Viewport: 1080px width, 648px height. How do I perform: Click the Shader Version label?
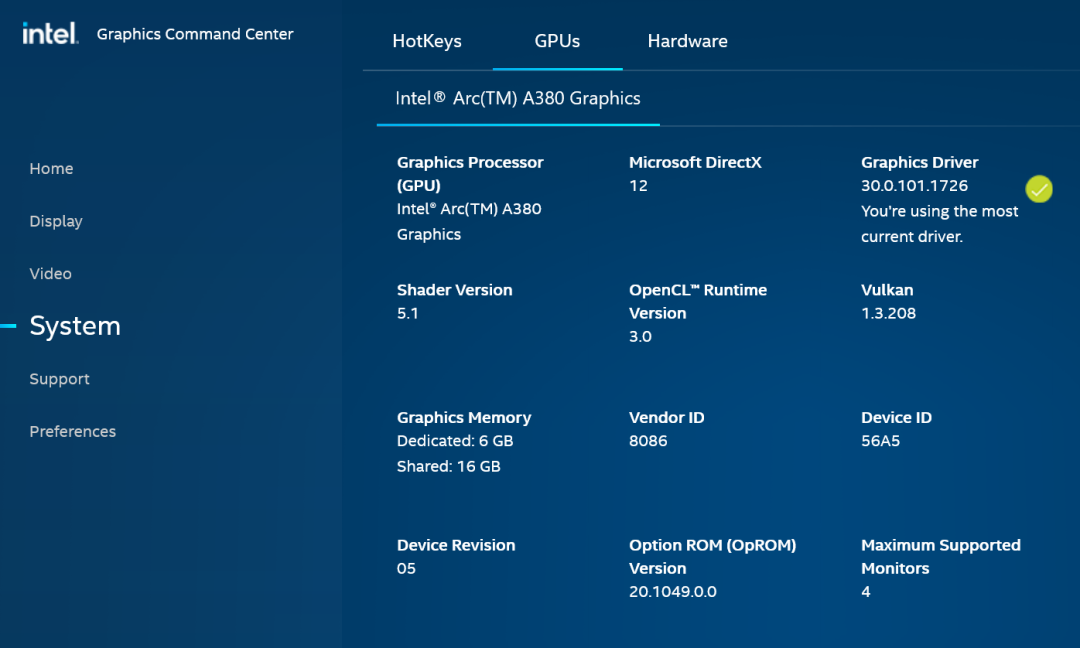click(x=455, y=290)
